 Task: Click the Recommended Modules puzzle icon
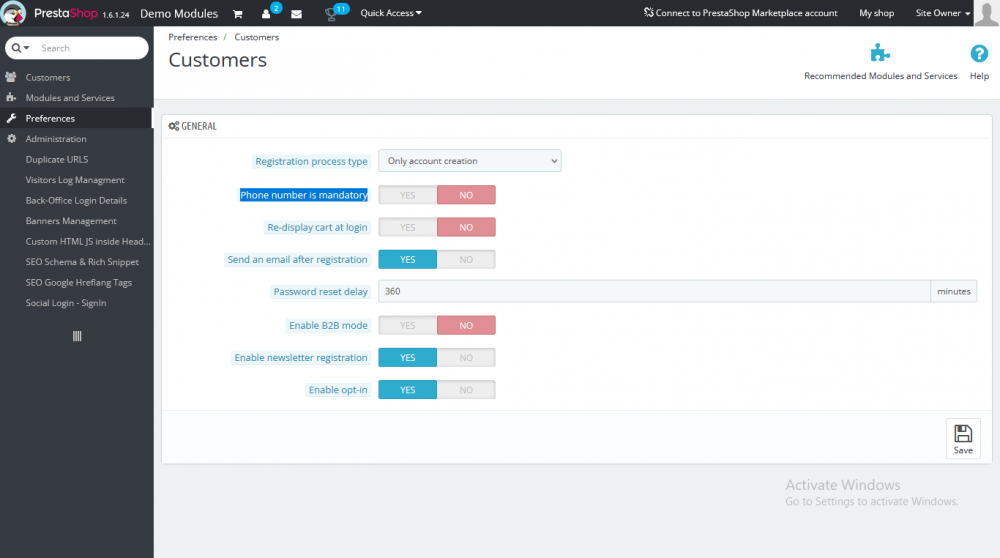click(x=880, y=53)
